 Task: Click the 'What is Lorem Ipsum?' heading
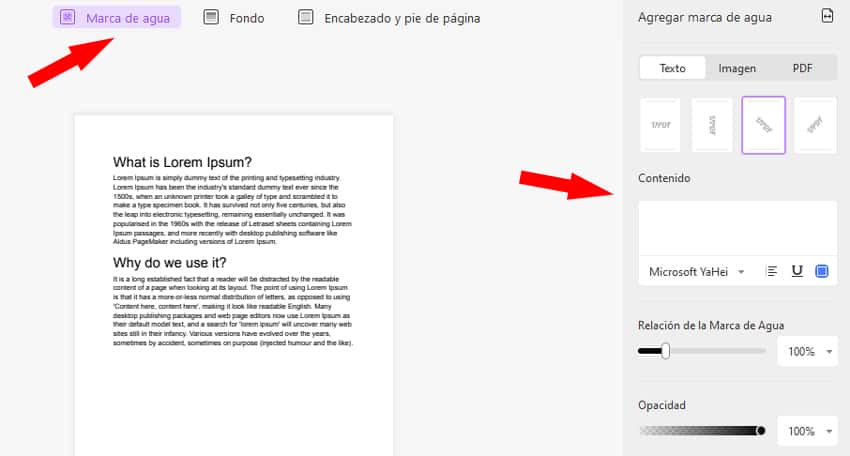(182, 162)
